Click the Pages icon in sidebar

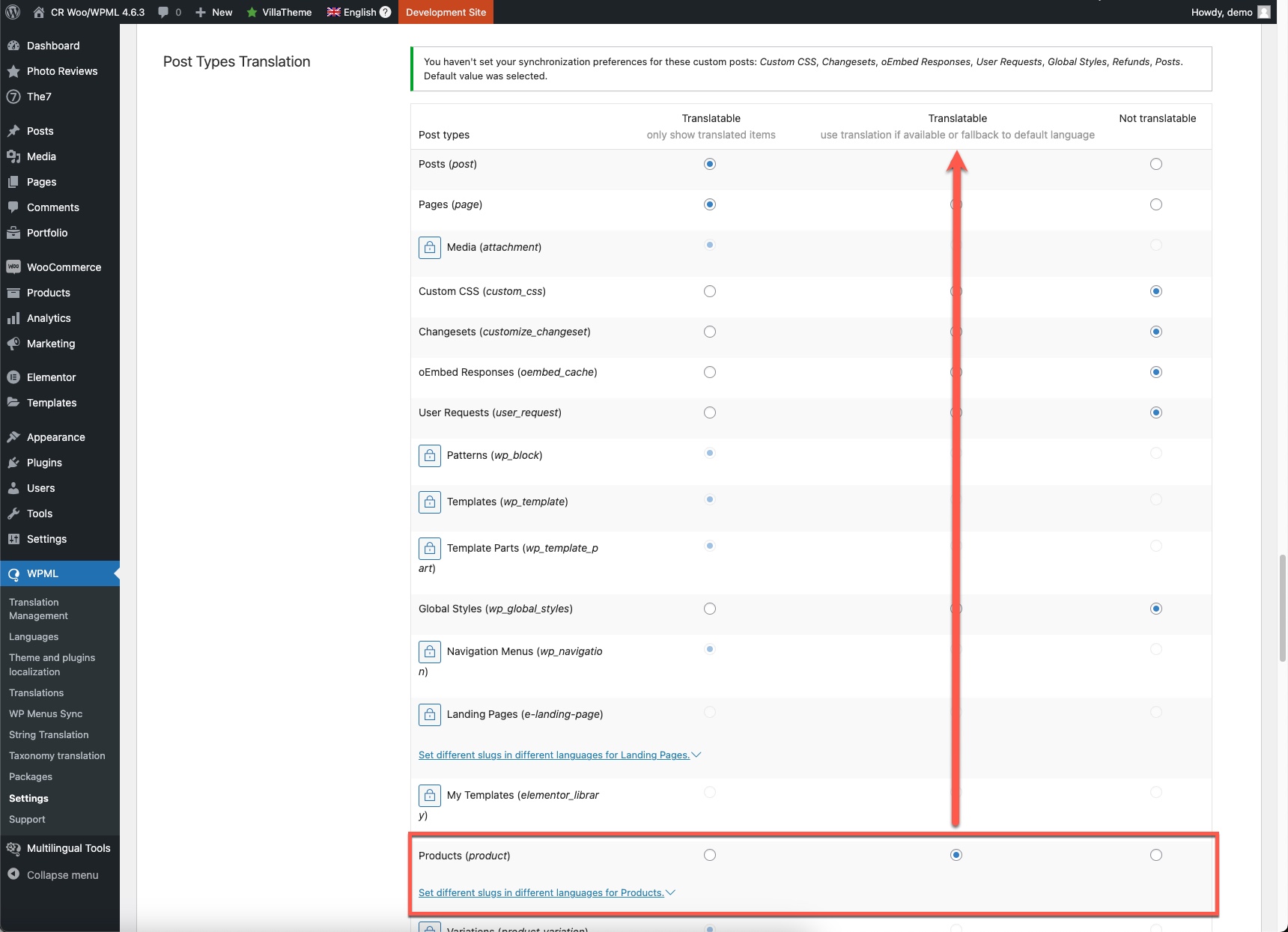click(x=13, y=182)
